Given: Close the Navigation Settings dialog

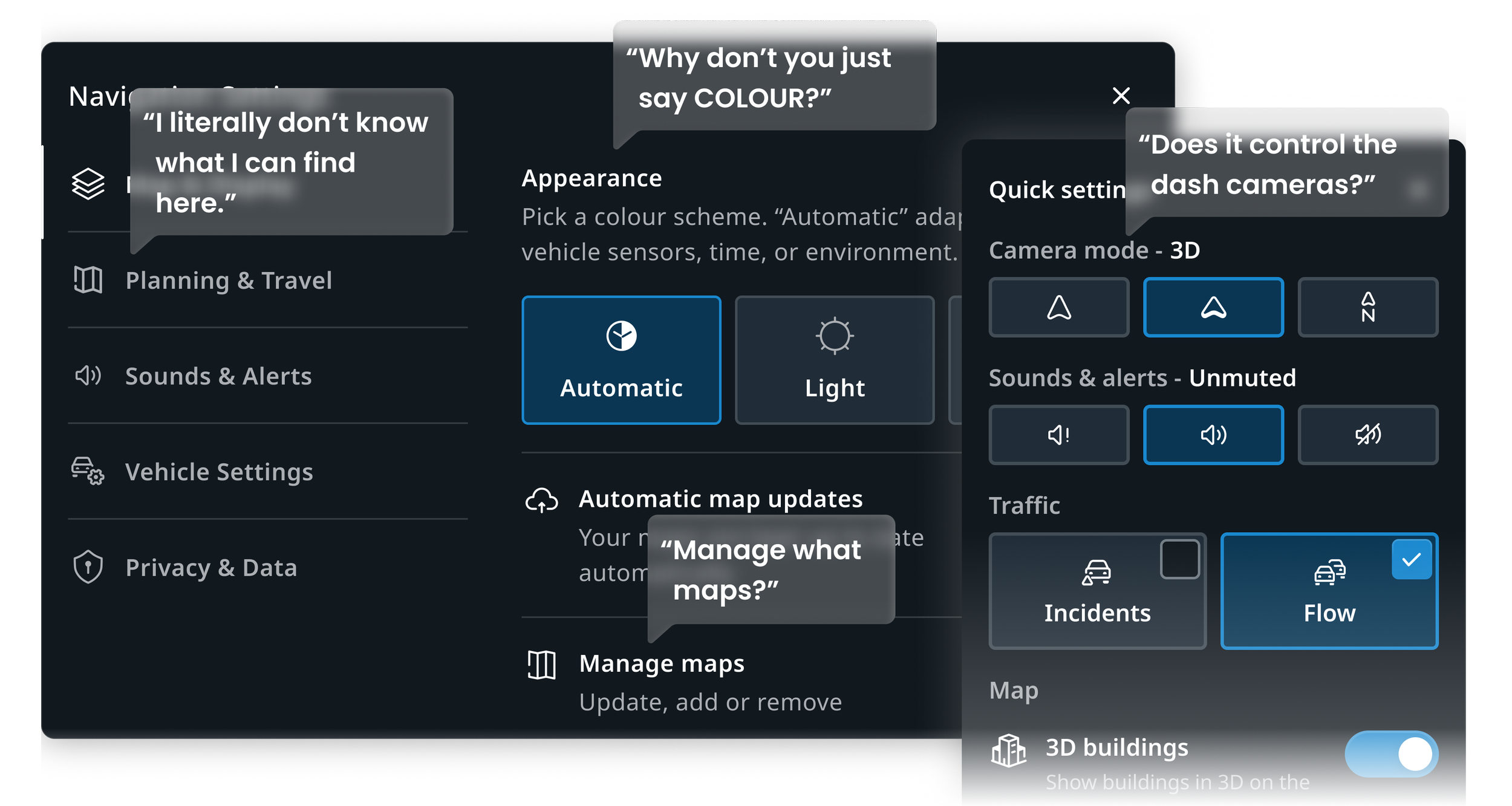Looking at the screenshot, I should tap(1121, 96).
